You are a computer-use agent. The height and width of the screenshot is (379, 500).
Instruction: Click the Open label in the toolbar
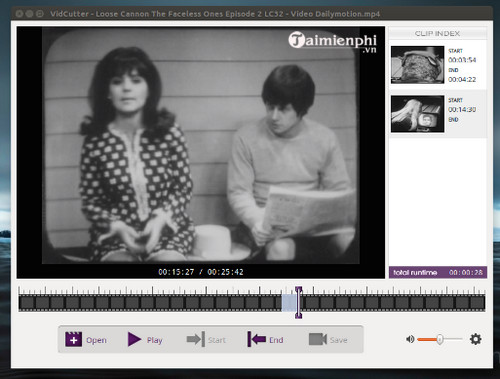tap(96, 340)
